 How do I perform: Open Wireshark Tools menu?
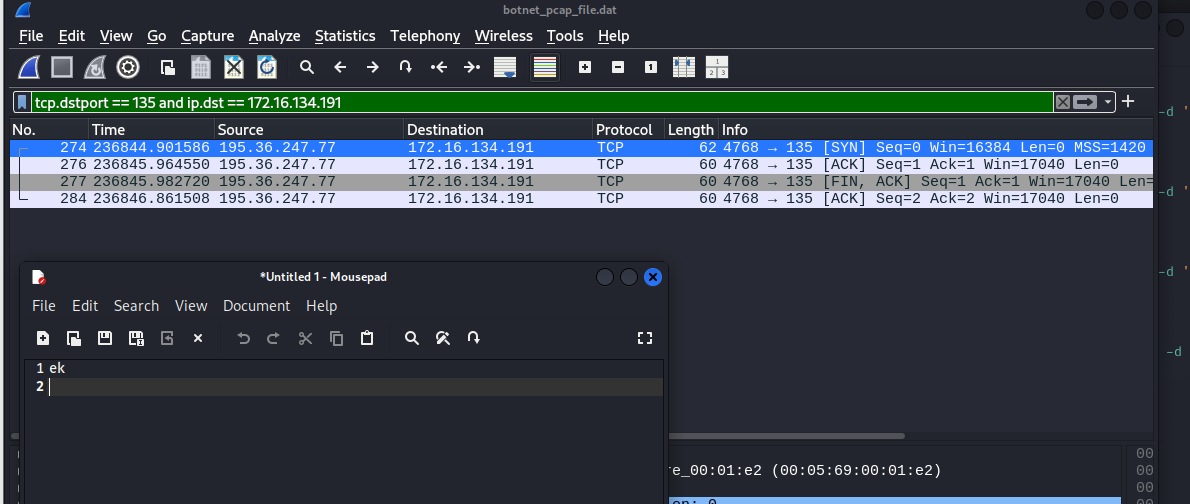[x=565, y=36]
